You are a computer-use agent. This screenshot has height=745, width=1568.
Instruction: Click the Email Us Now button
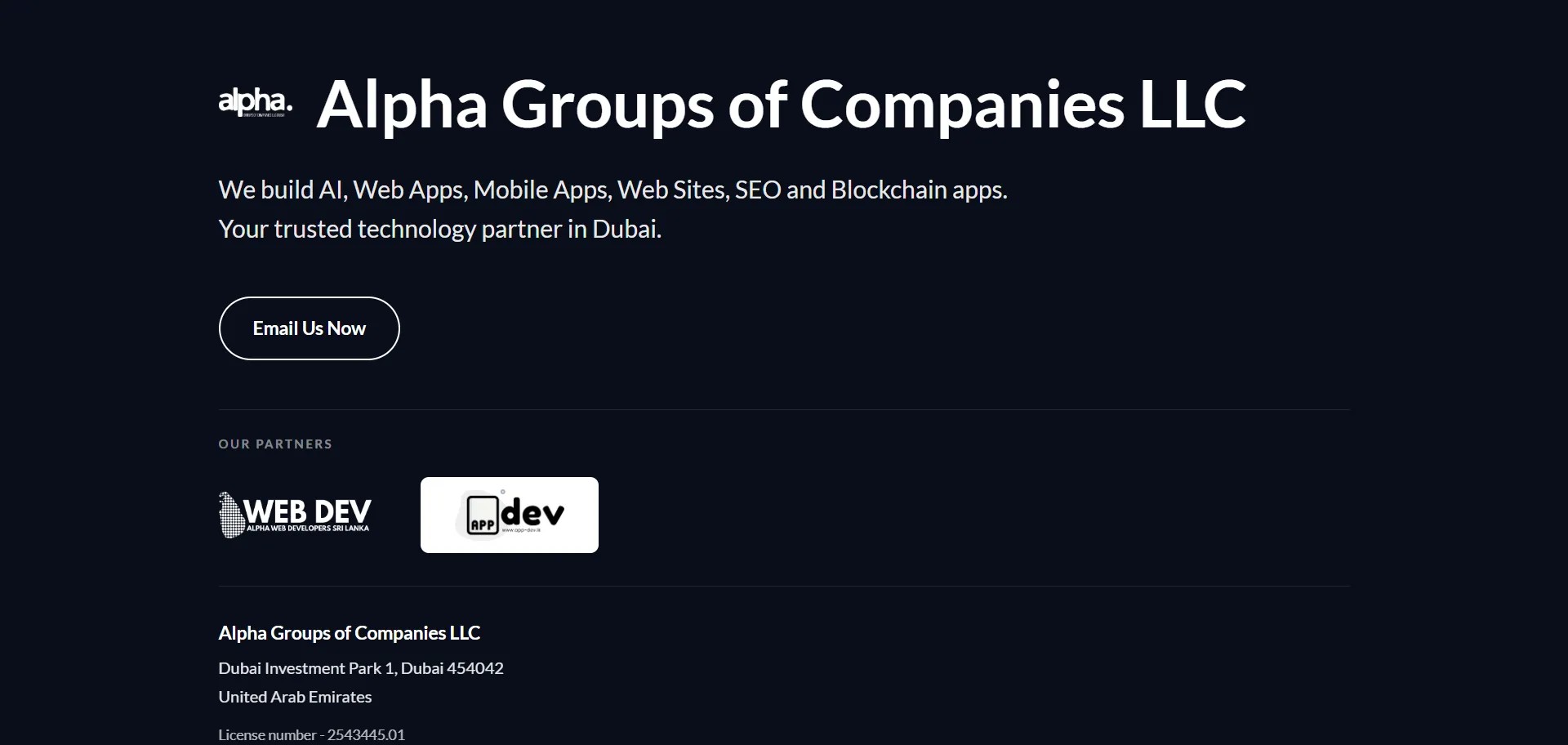point(309,328)
